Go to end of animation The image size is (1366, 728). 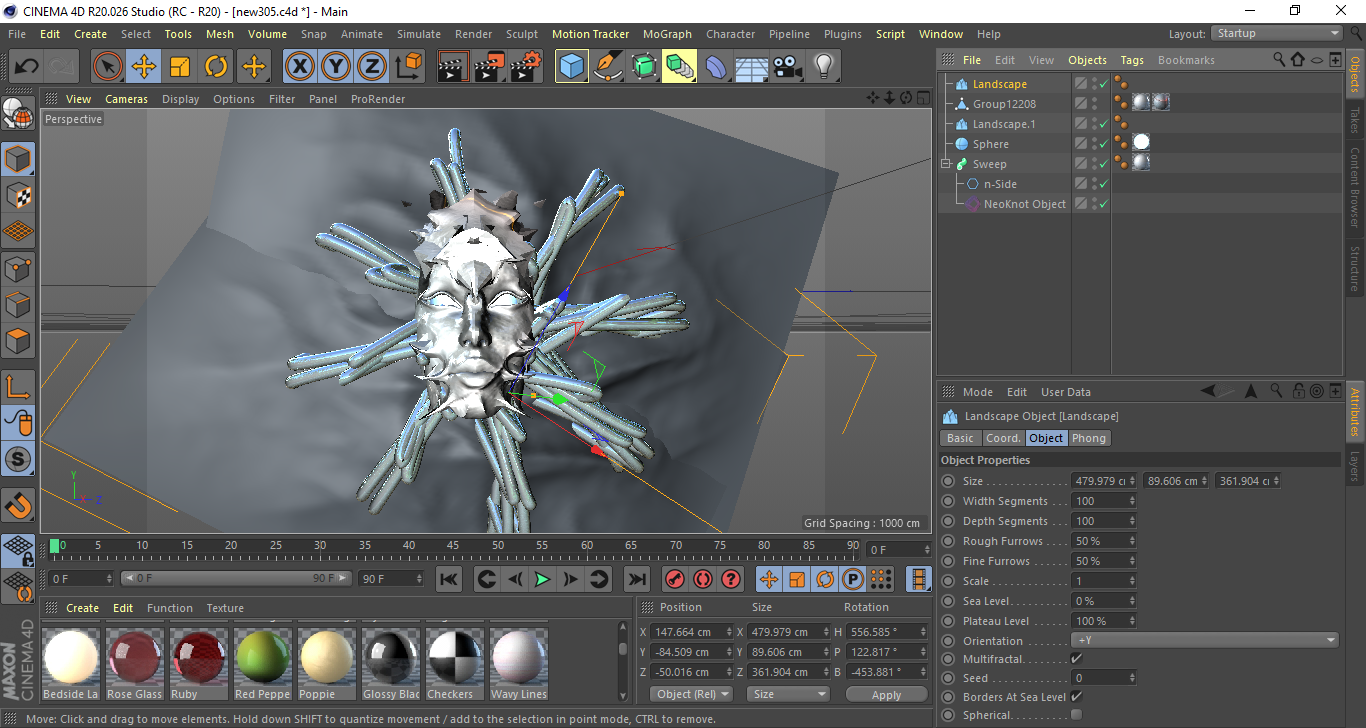[636, 579]
